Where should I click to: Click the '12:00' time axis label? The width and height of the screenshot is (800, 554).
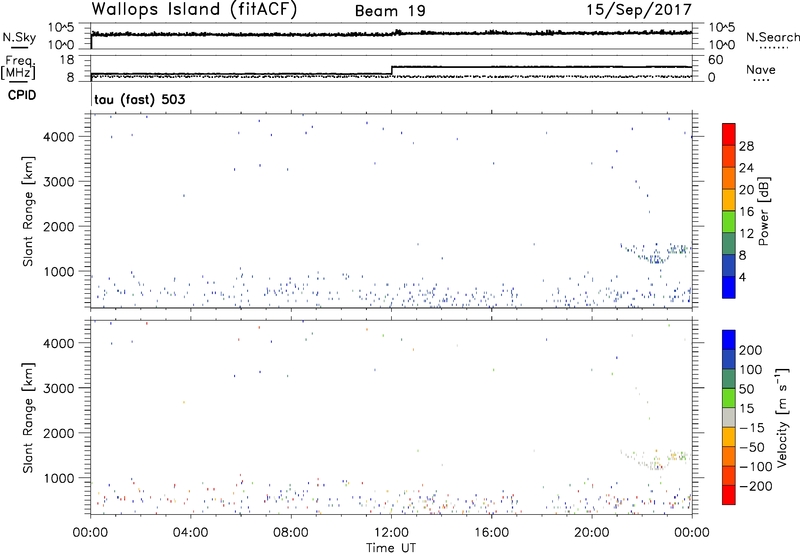click(390, 533)
